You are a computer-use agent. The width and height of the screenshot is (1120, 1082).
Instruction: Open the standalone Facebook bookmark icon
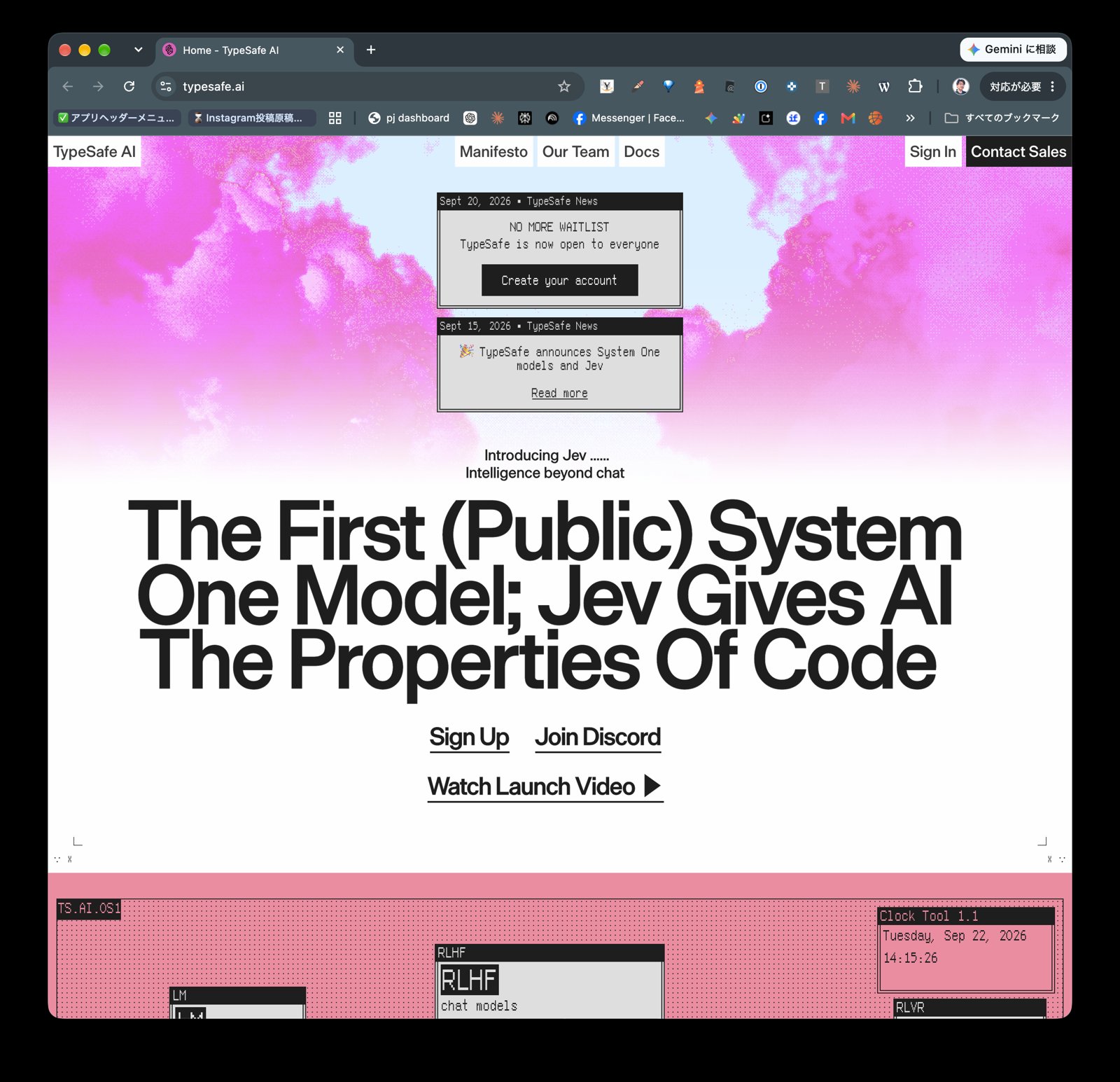[x=820, y=118]
